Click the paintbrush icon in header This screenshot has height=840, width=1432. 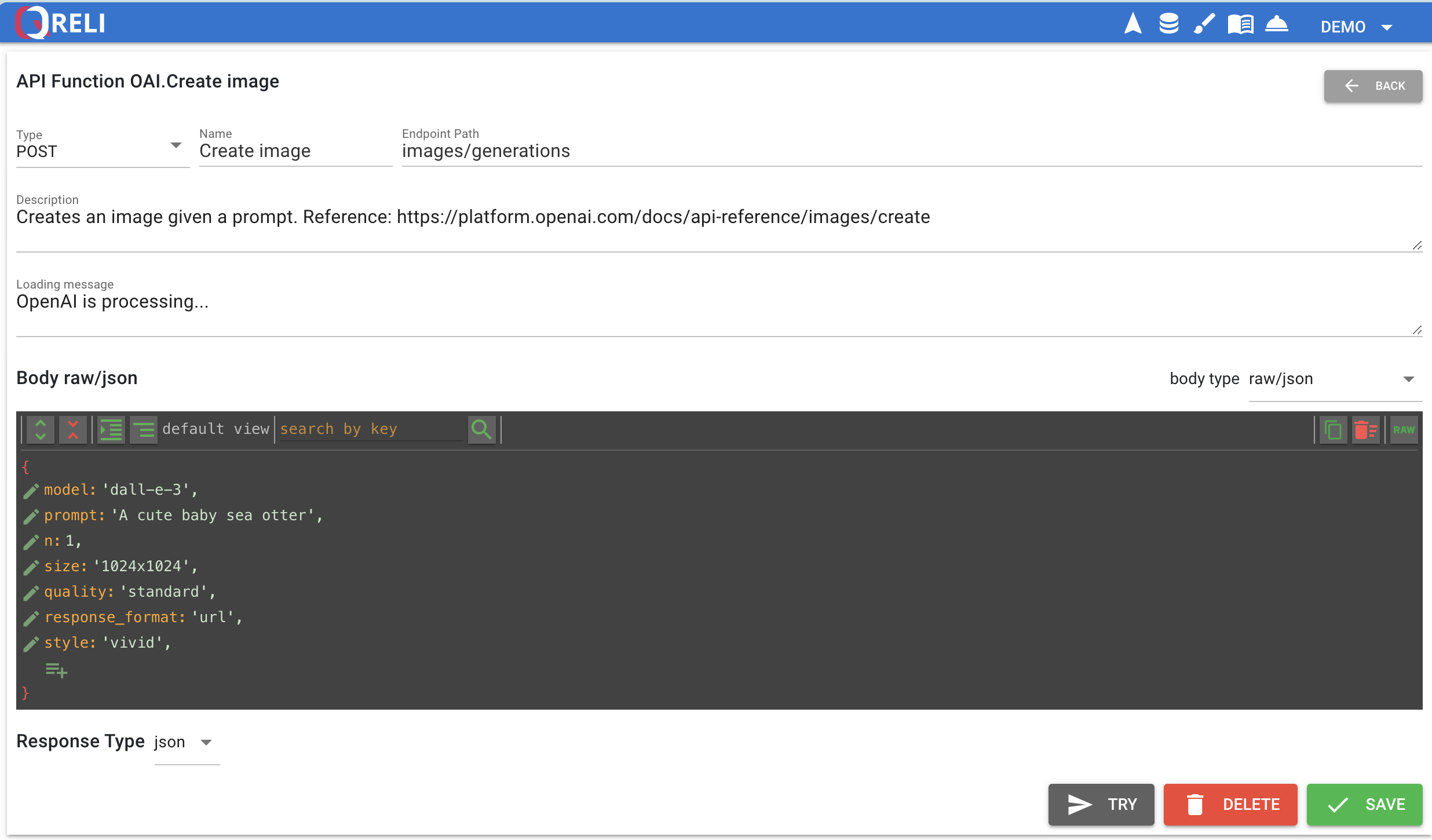[1204, 24]
